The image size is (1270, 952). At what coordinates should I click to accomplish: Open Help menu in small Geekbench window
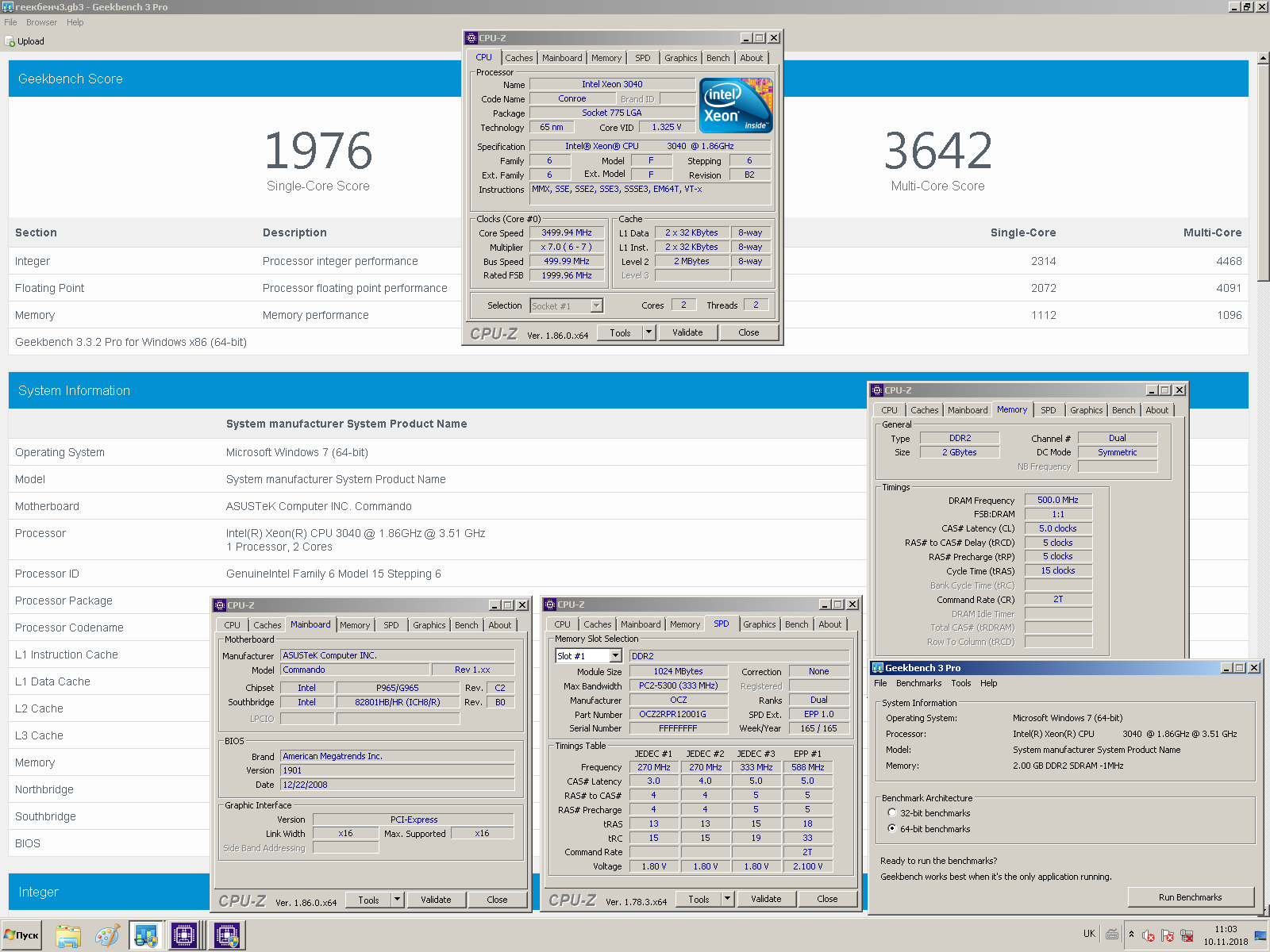988,683
